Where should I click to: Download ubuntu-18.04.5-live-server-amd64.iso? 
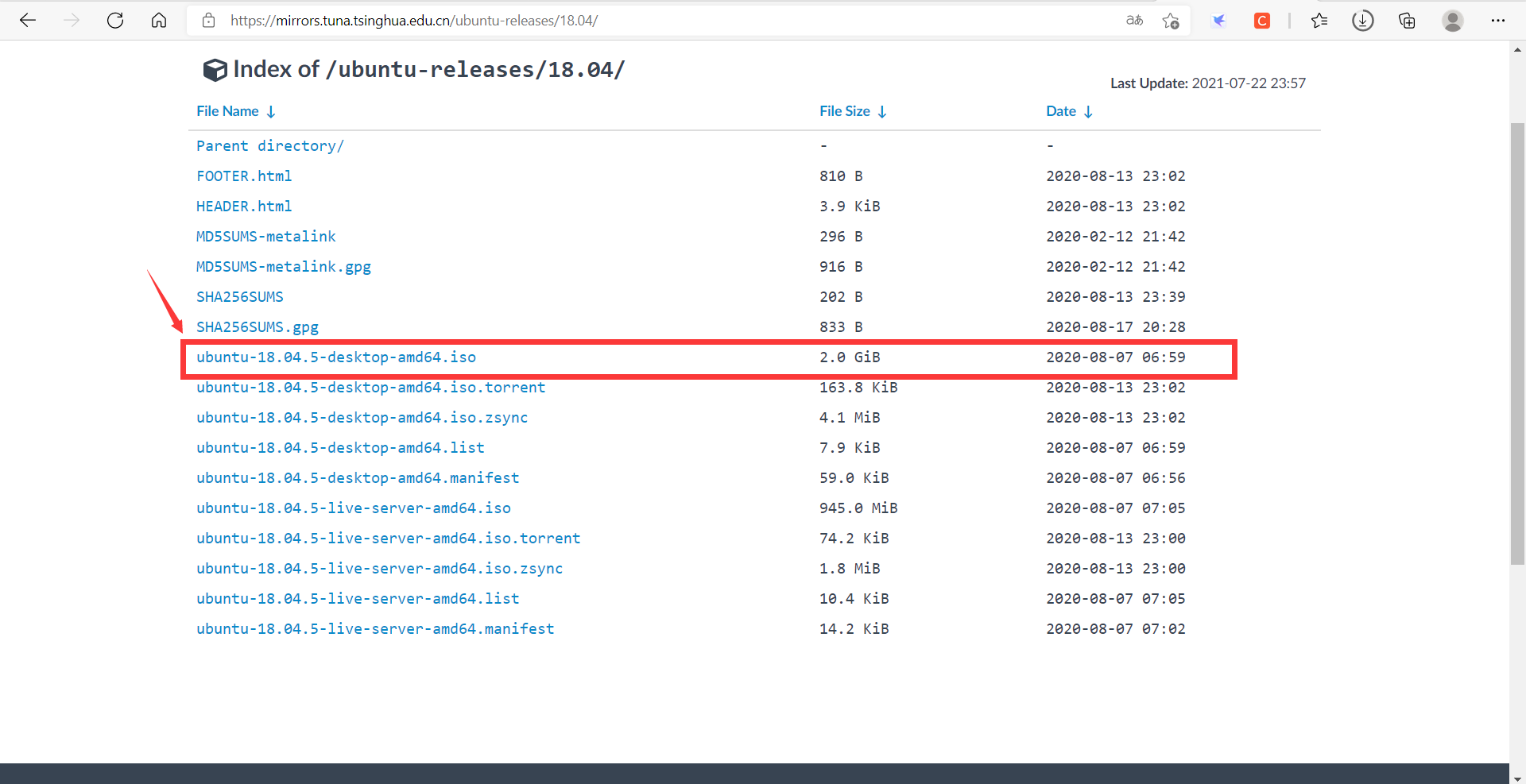point(354,508)
